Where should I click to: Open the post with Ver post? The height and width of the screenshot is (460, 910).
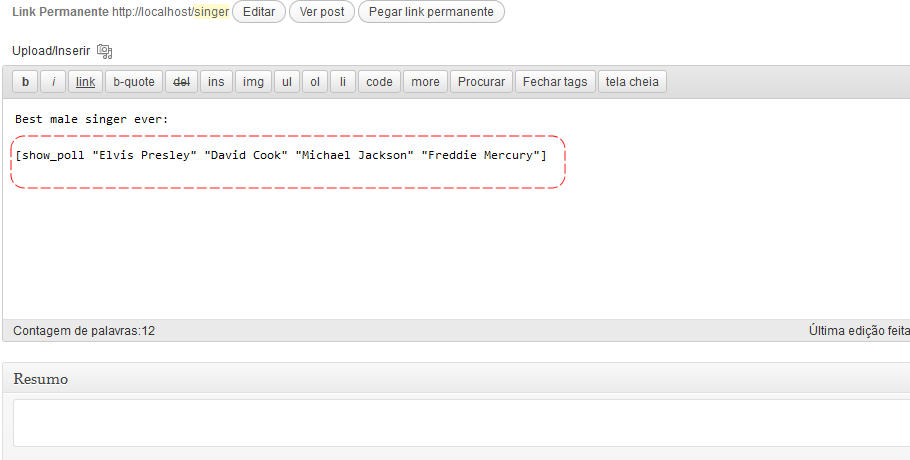tap(322, 12)
